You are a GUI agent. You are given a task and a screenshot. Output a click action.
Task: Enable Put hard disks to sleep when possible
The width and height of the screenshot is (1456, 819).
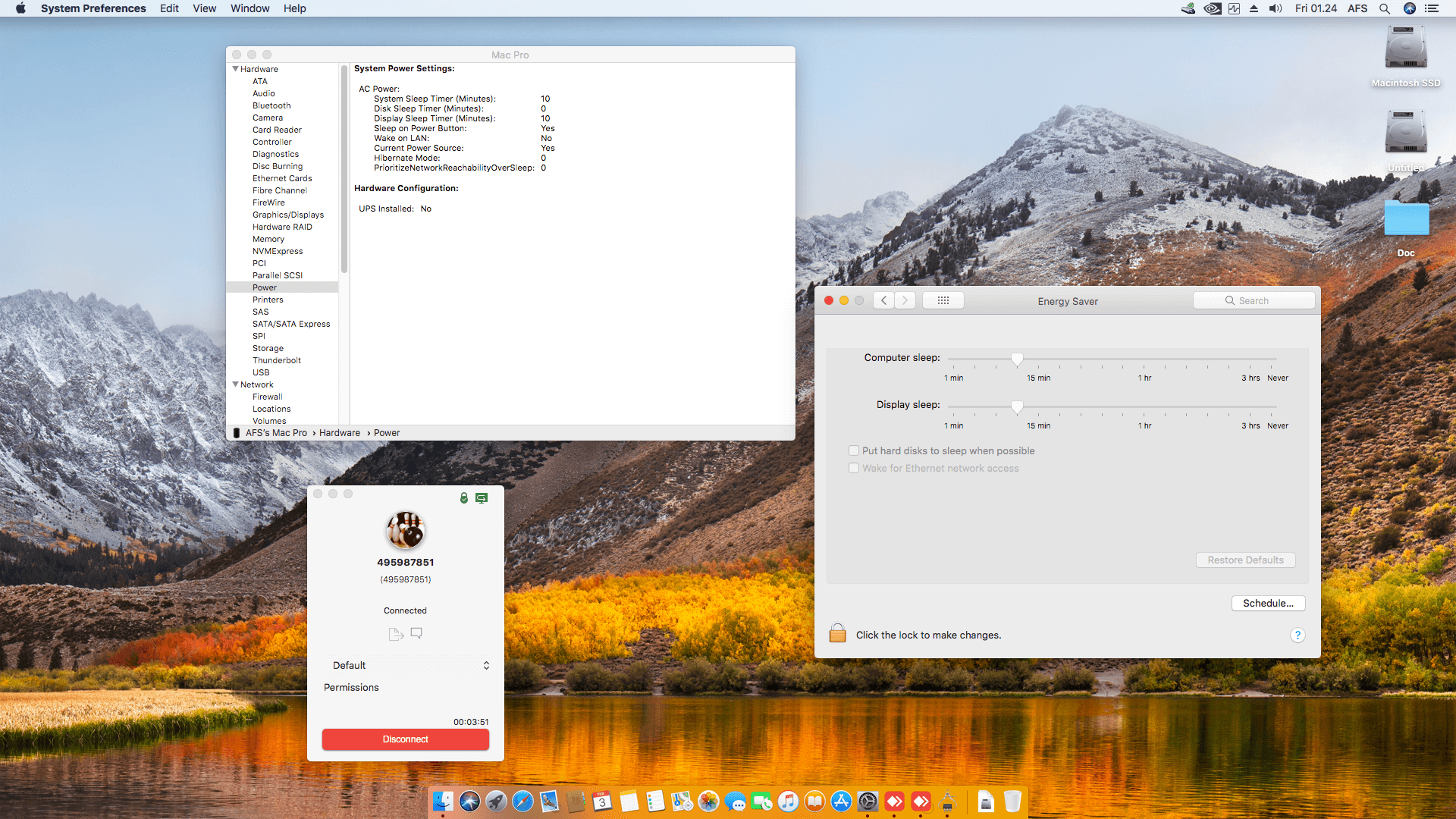coord(854,450)
